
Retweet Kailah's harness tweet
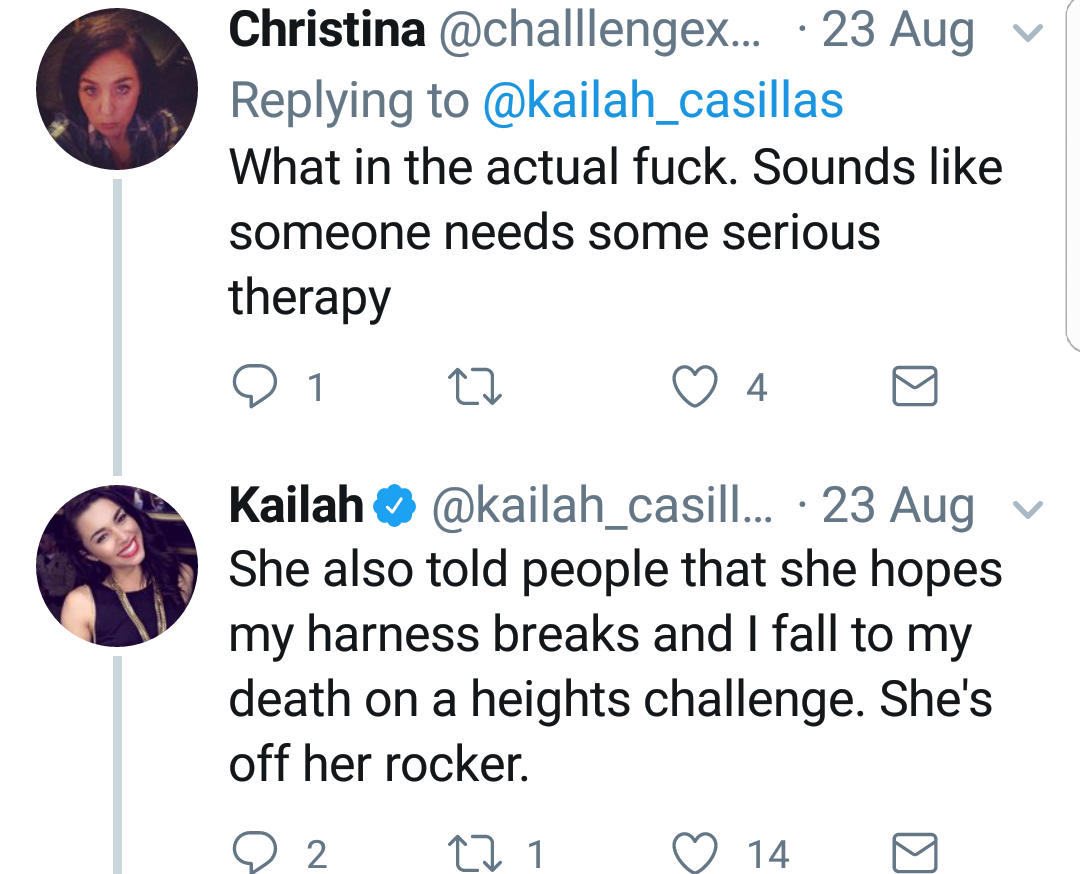click(x=475, y=853)
